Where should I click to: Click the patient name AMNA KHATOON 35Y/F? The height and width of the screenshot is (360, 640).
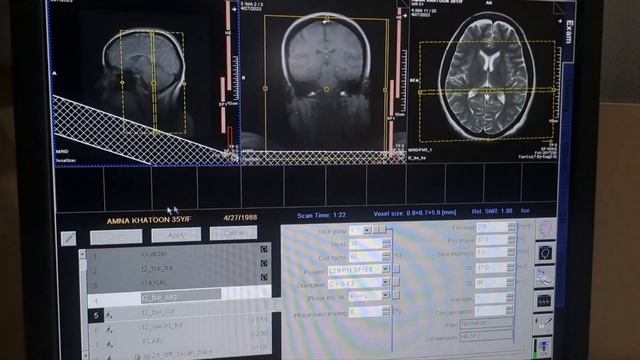(149, 221)
